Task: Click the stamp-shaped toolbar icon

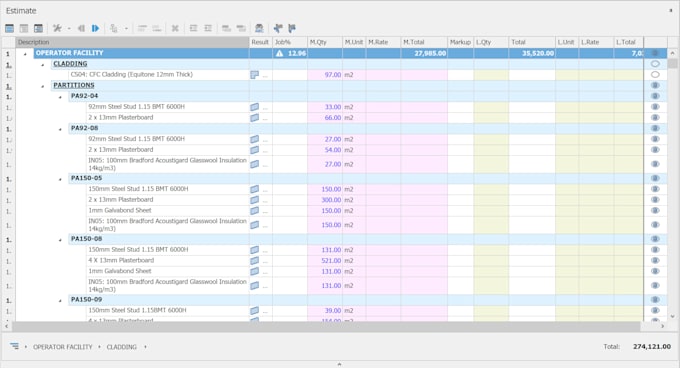Action: point(259,29)
